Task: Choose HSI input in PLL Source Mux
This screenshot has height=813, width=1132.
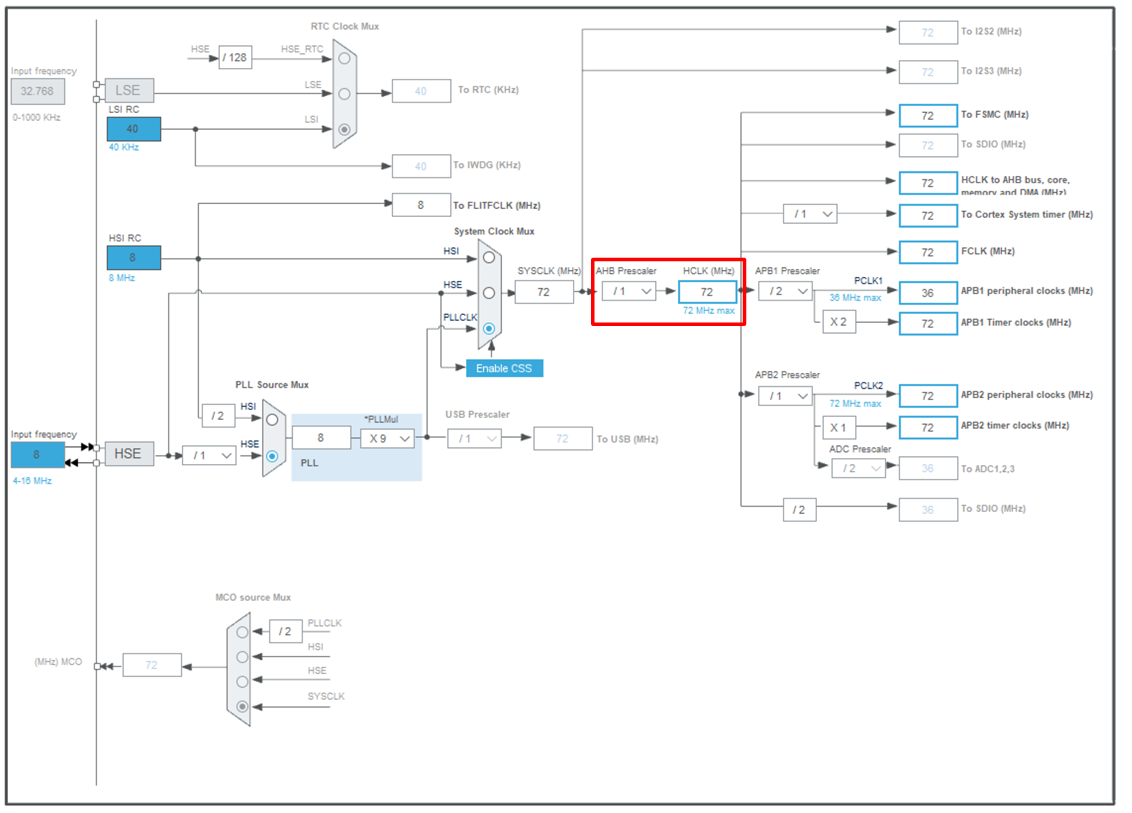Action: (272, 420)
